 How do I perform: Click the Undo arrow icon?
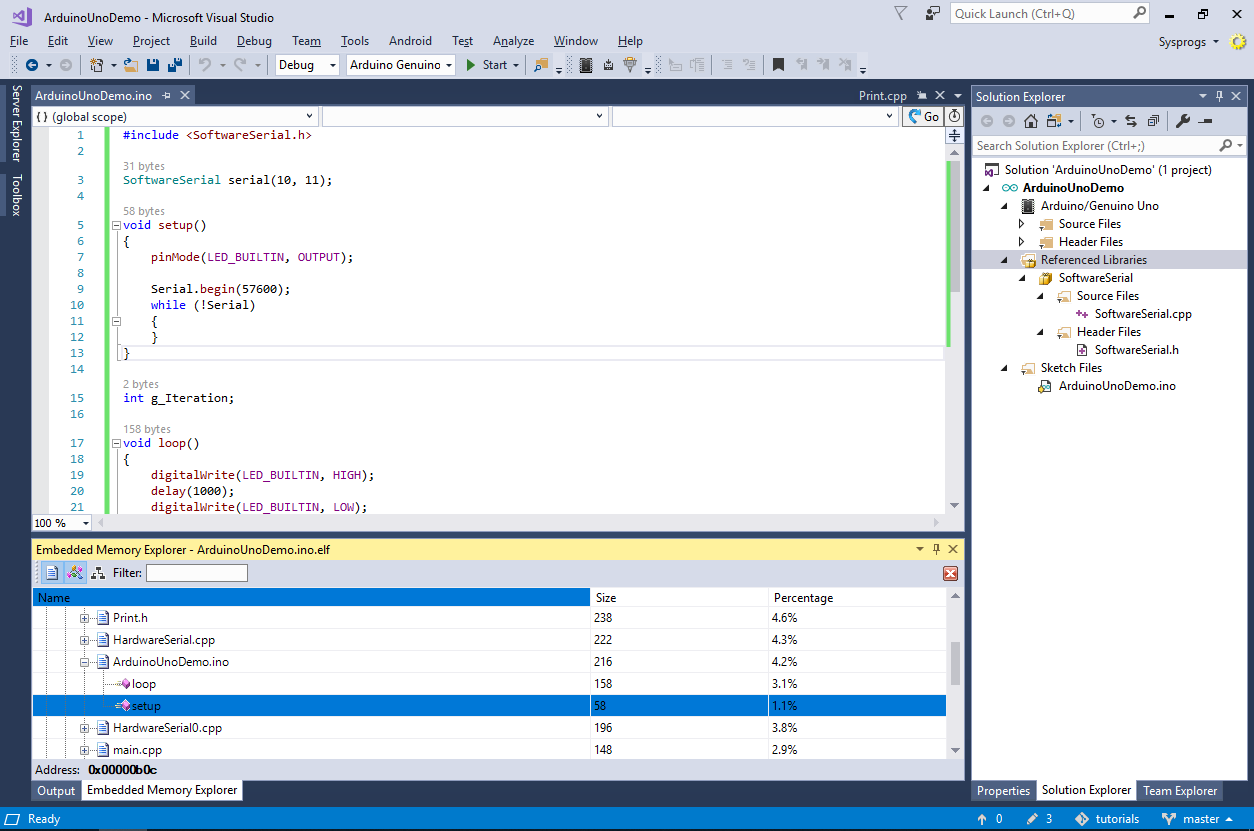pyautogui.click(x=204, y=65)
